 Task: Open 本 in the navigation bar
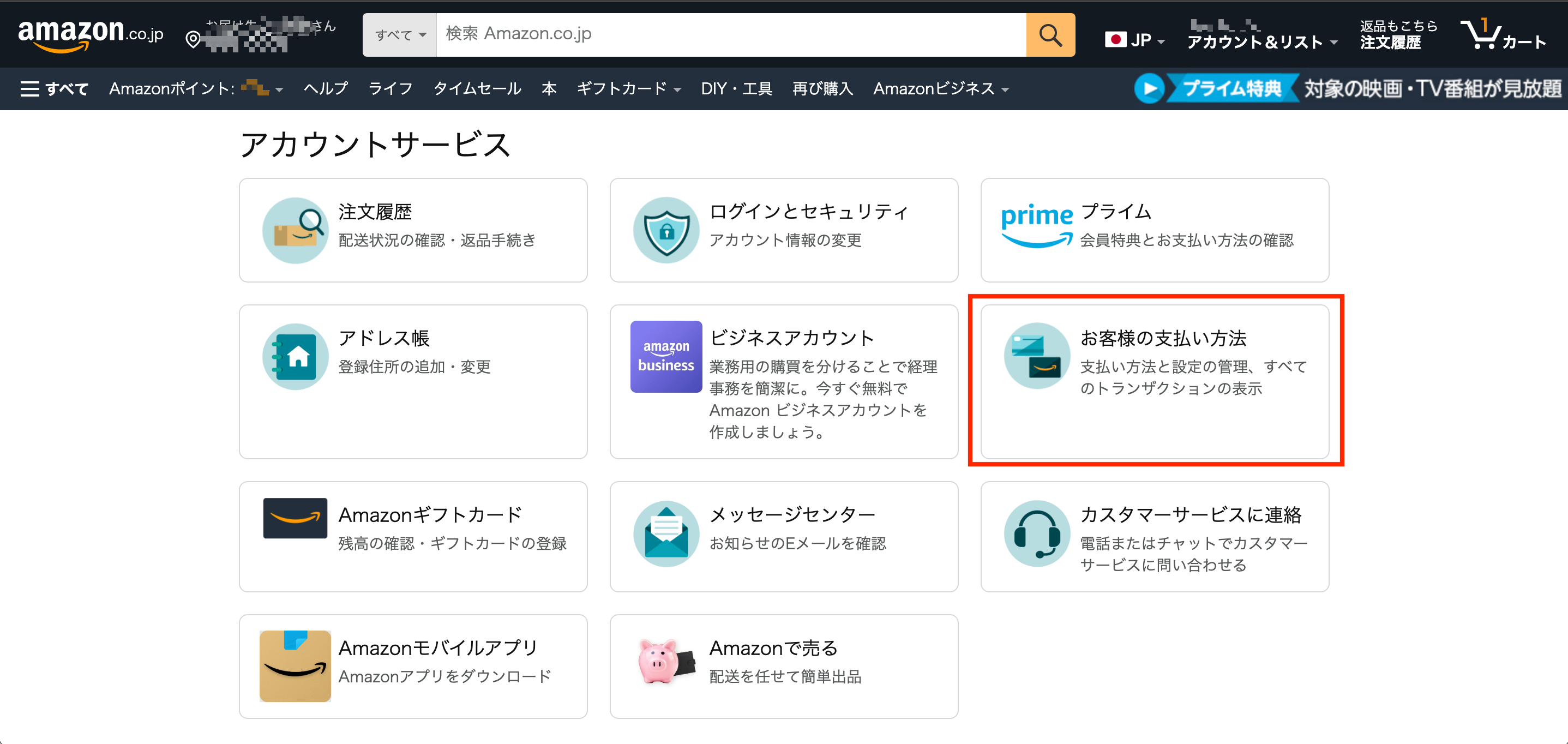click(549, 89)
